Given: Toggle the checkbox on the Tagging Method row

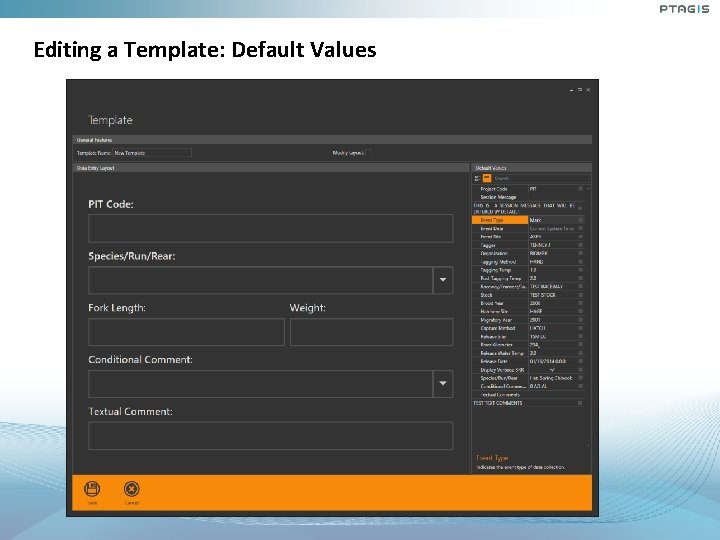Looking at the screenshot, I should point(580,262).
